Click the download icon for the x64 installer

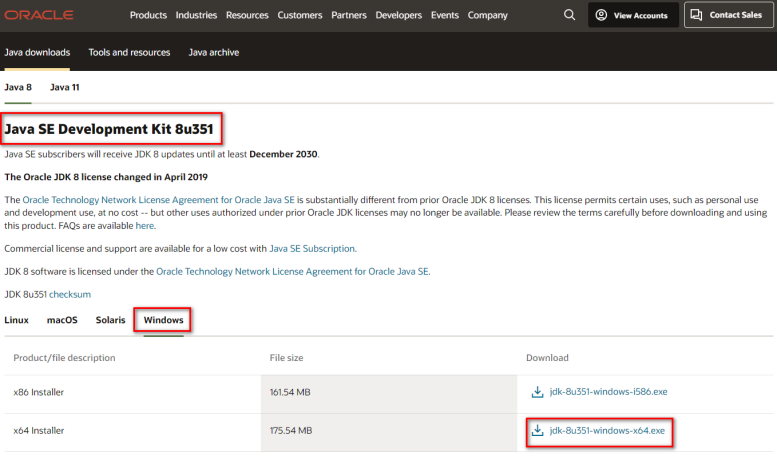coord(537,430)
